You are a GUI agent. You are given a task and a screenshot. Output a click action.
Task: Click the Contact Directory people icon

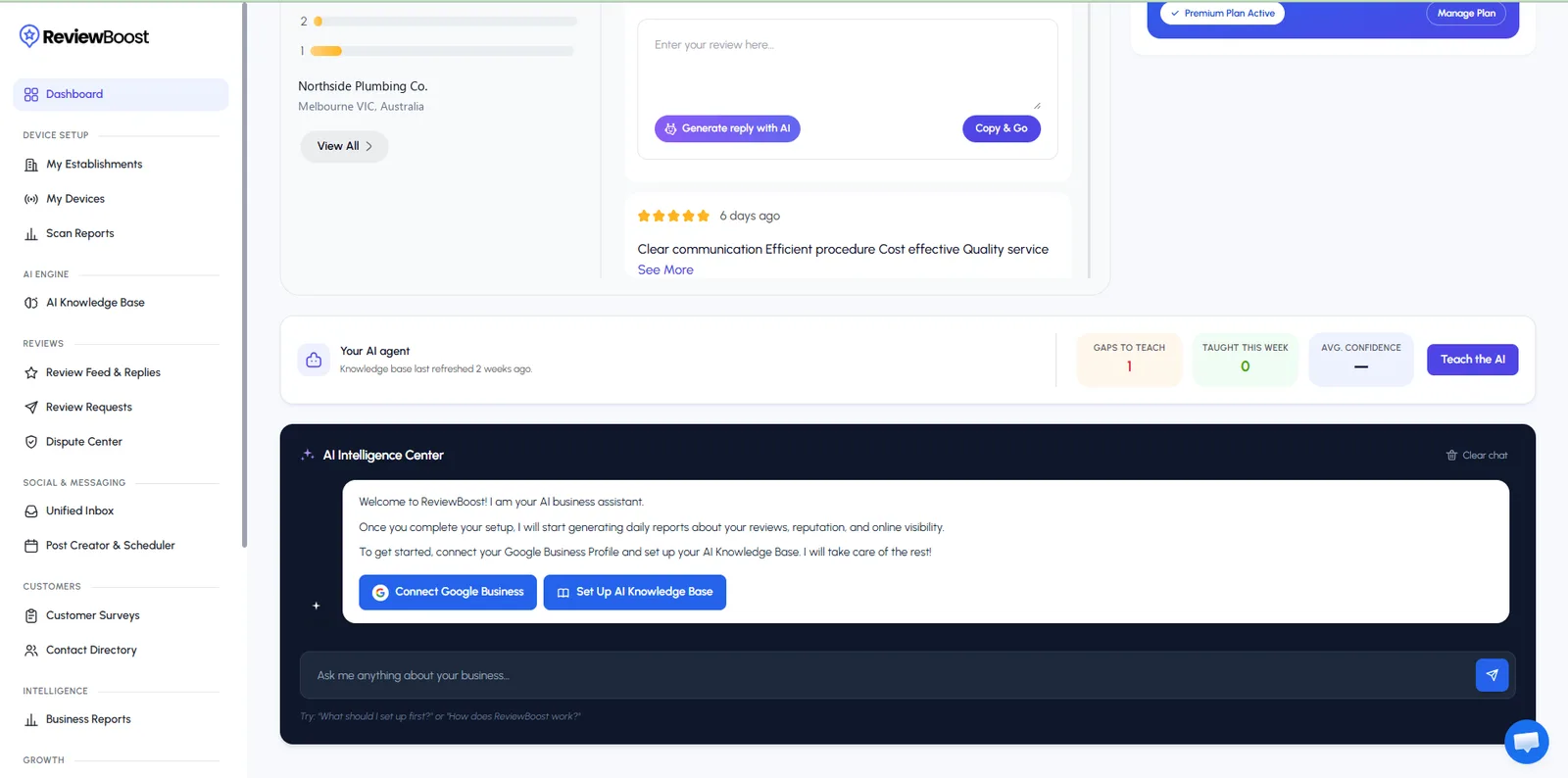[31, 651]
